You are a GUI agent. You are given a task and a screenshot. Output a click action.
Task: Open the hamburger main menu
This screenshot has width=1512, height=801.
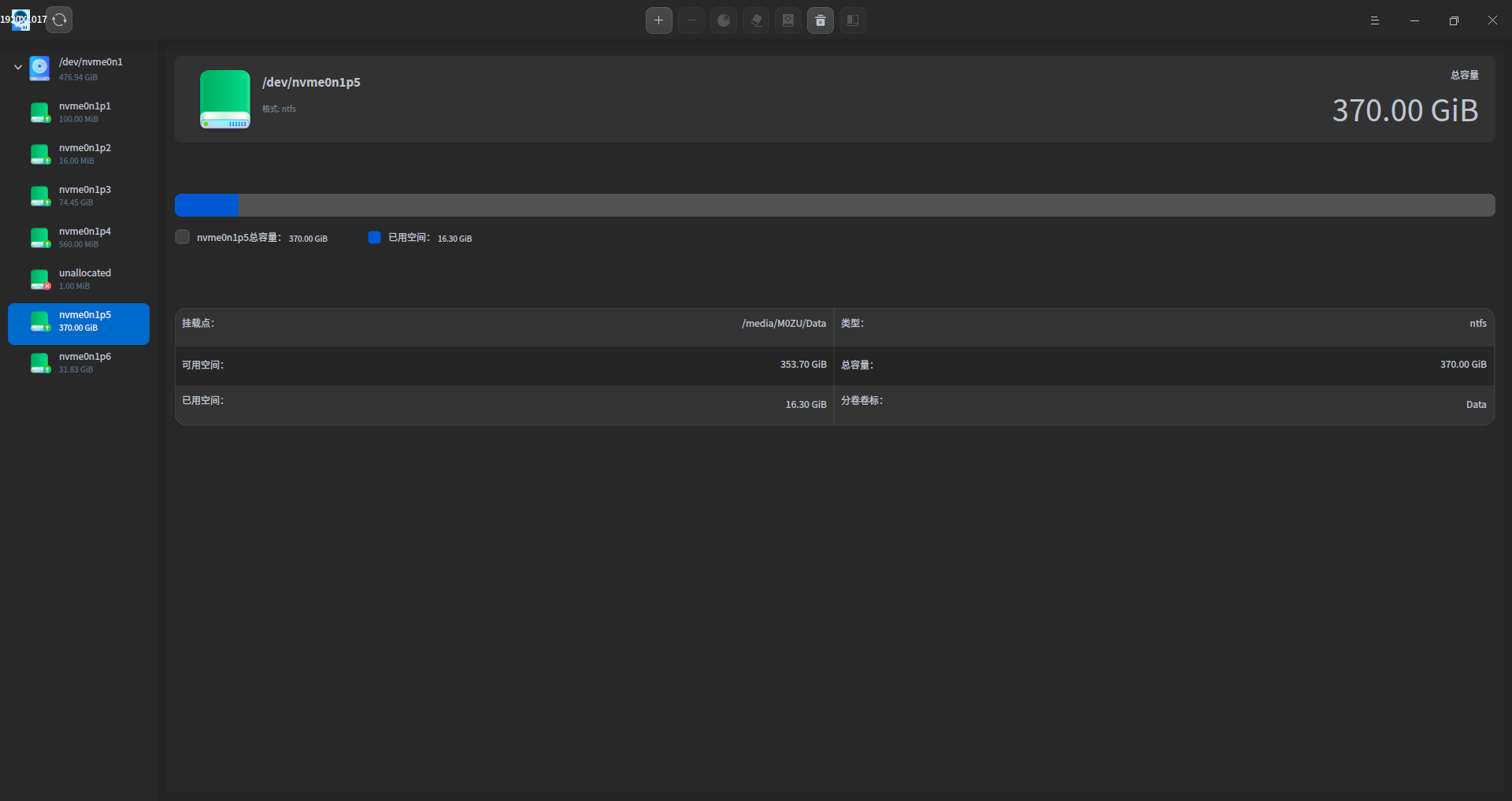tap(1375, 20)
